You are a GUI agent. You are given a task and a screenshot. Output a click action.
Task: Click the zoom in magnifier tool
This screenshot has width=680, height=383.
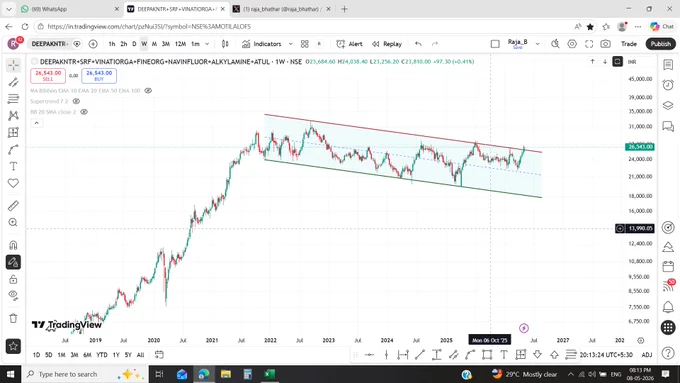[x=13, y=223]
